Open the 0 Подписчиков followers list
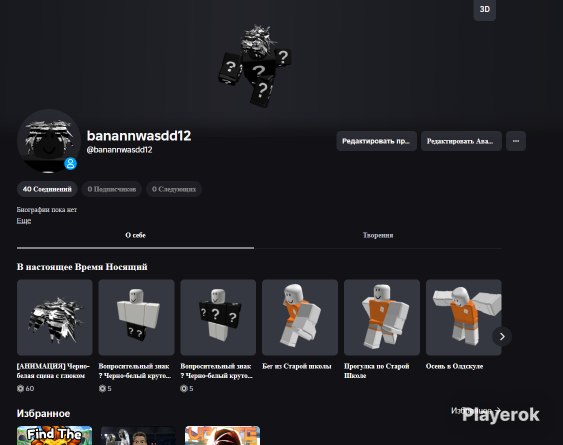 [112, 189]
